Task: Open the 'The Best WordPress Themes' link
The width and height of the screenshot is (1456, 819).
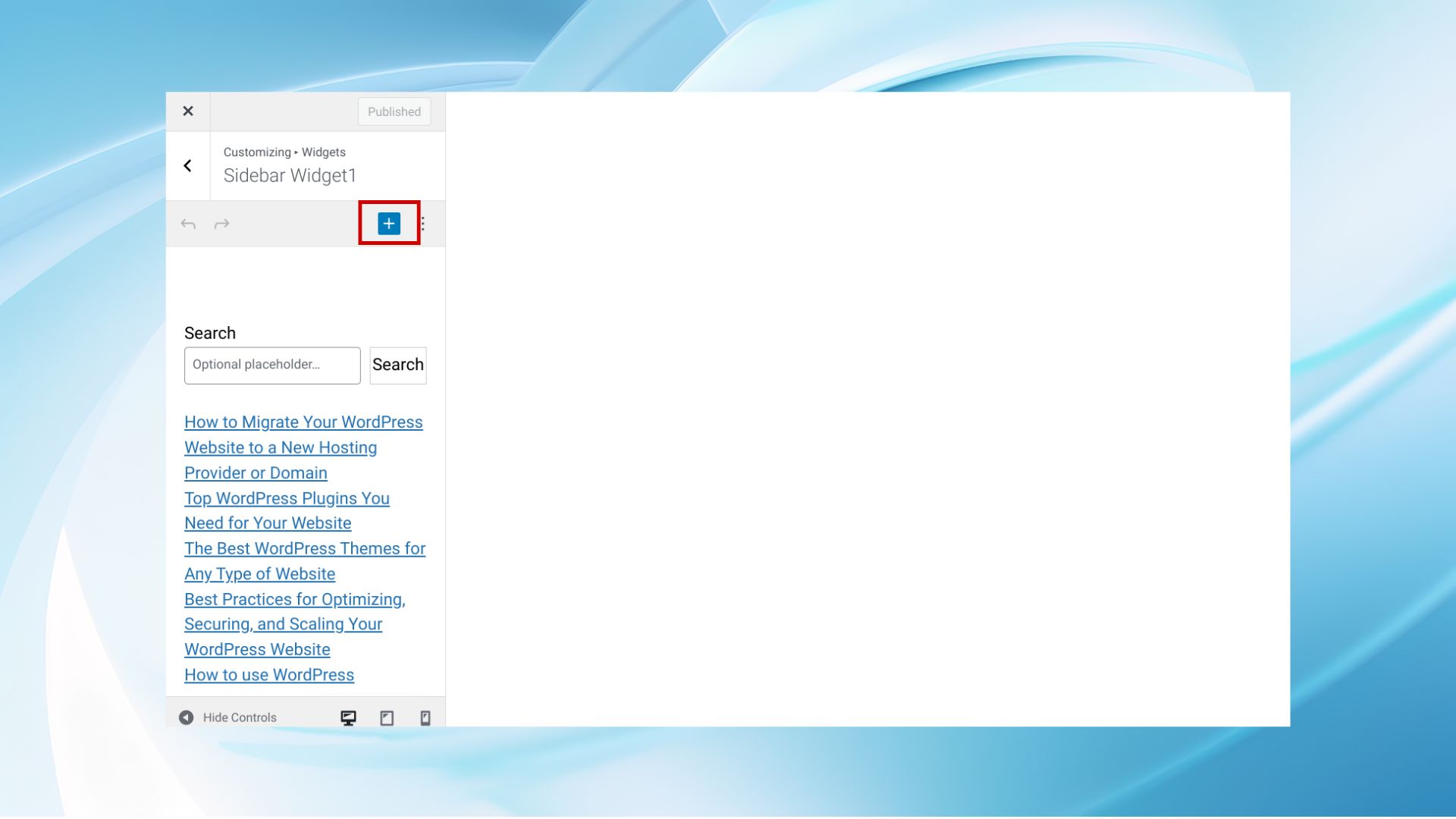Action: [x=304, y=549]
